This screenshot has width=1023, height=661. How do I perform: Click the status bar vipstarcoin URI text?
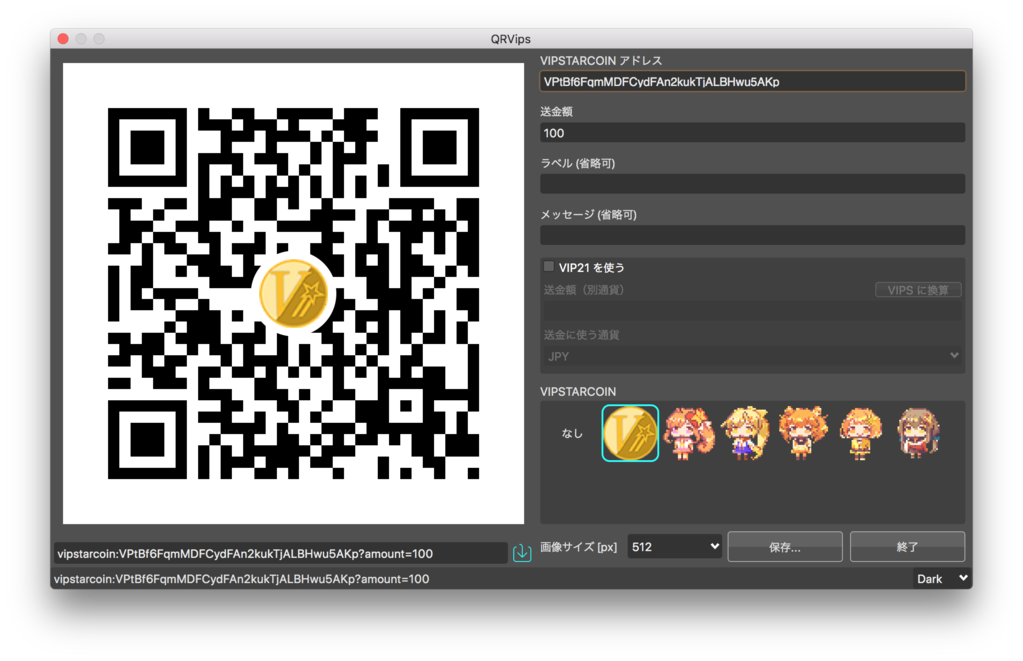[241, 579]
